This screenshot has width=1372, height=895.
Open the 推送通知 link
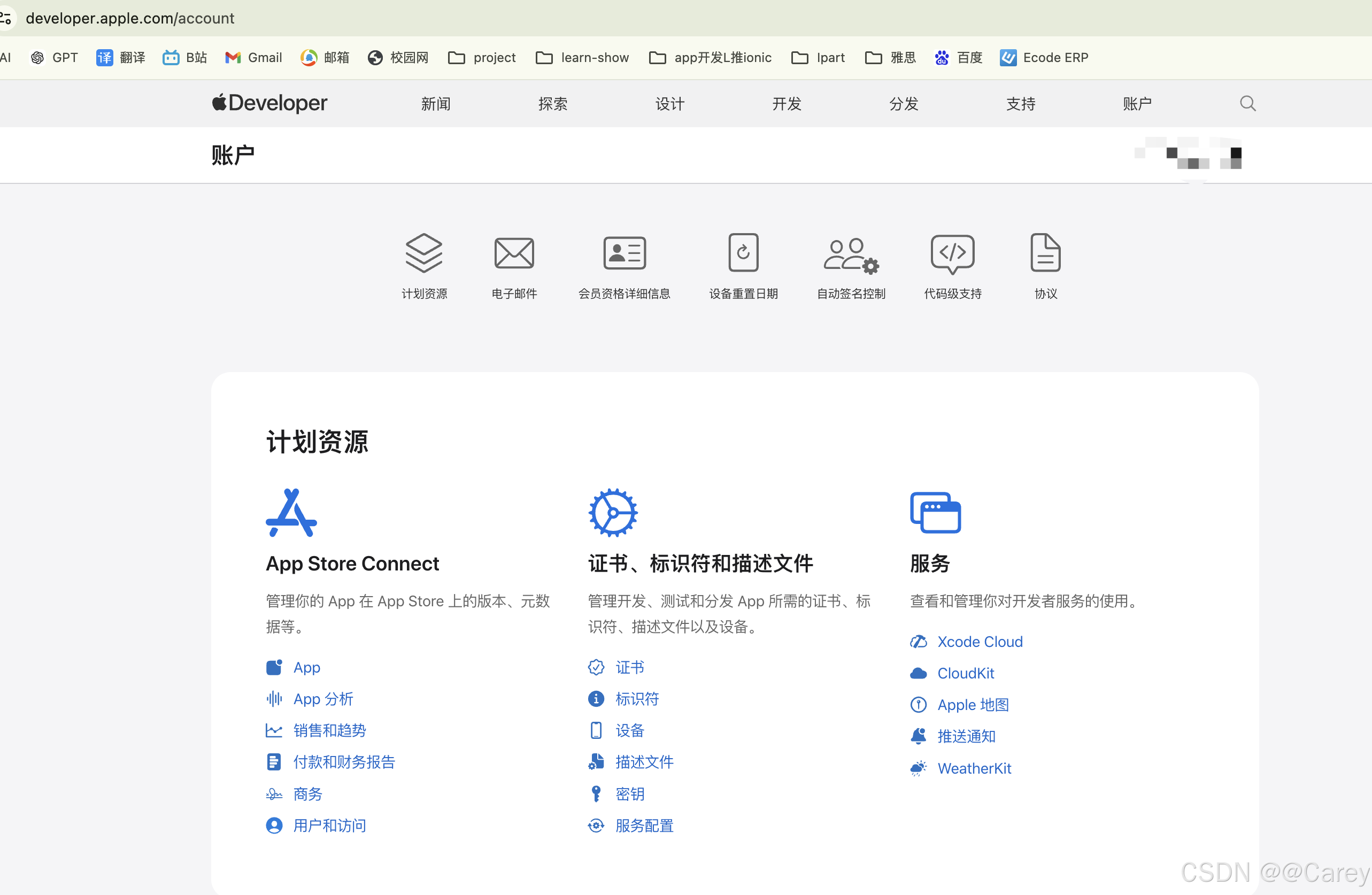click(966, 736)
